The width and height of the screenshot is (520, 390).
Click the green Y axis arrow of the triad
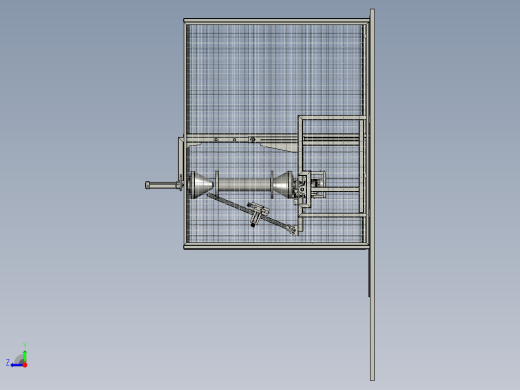click(x=25, y=356)
